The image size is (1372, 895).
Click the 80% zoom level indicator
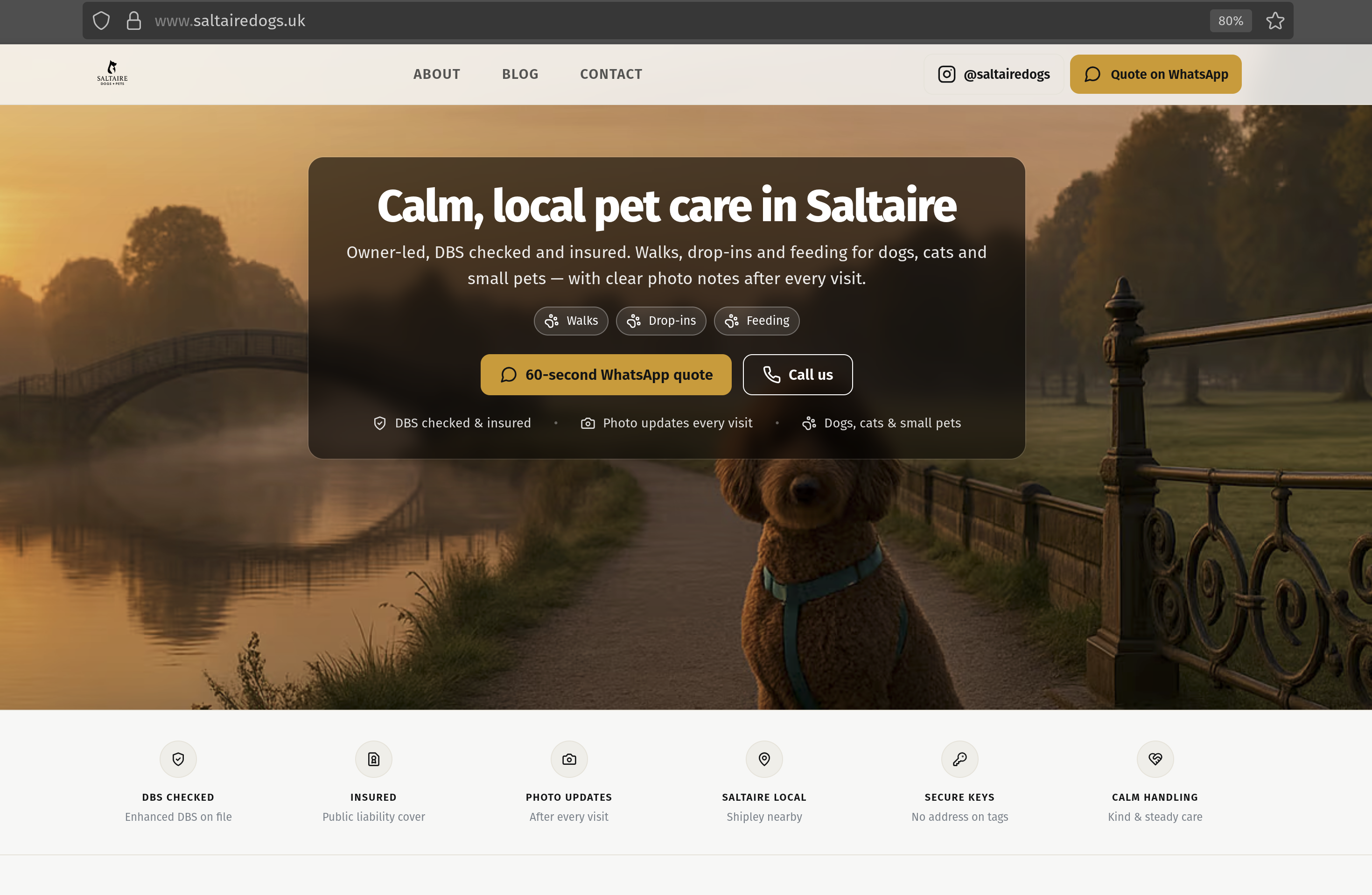pos(1231,21)
